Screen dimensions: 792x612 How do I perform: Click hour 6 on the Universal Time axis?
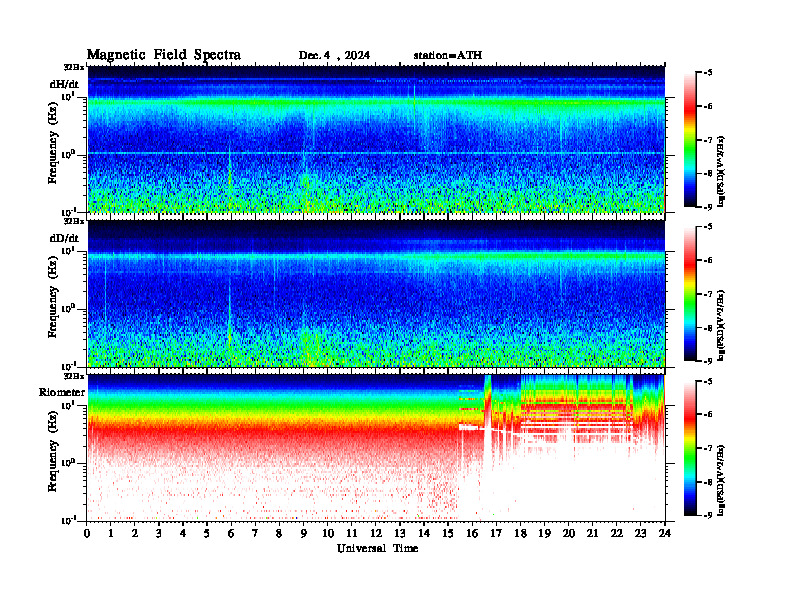coord(231,534)
